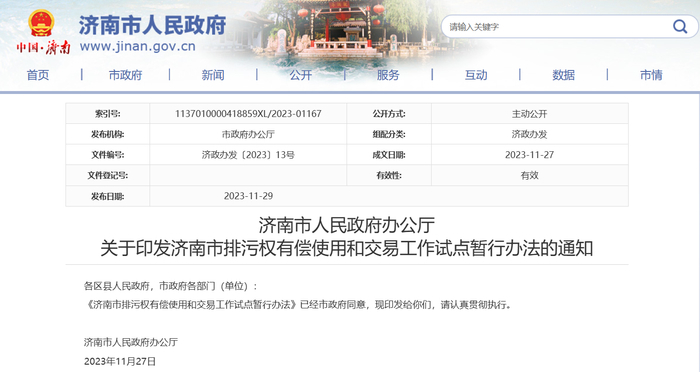This screenshot has width=700, height=372.
Task: Click the national emblem logo
Action: (x=42, y=23)
